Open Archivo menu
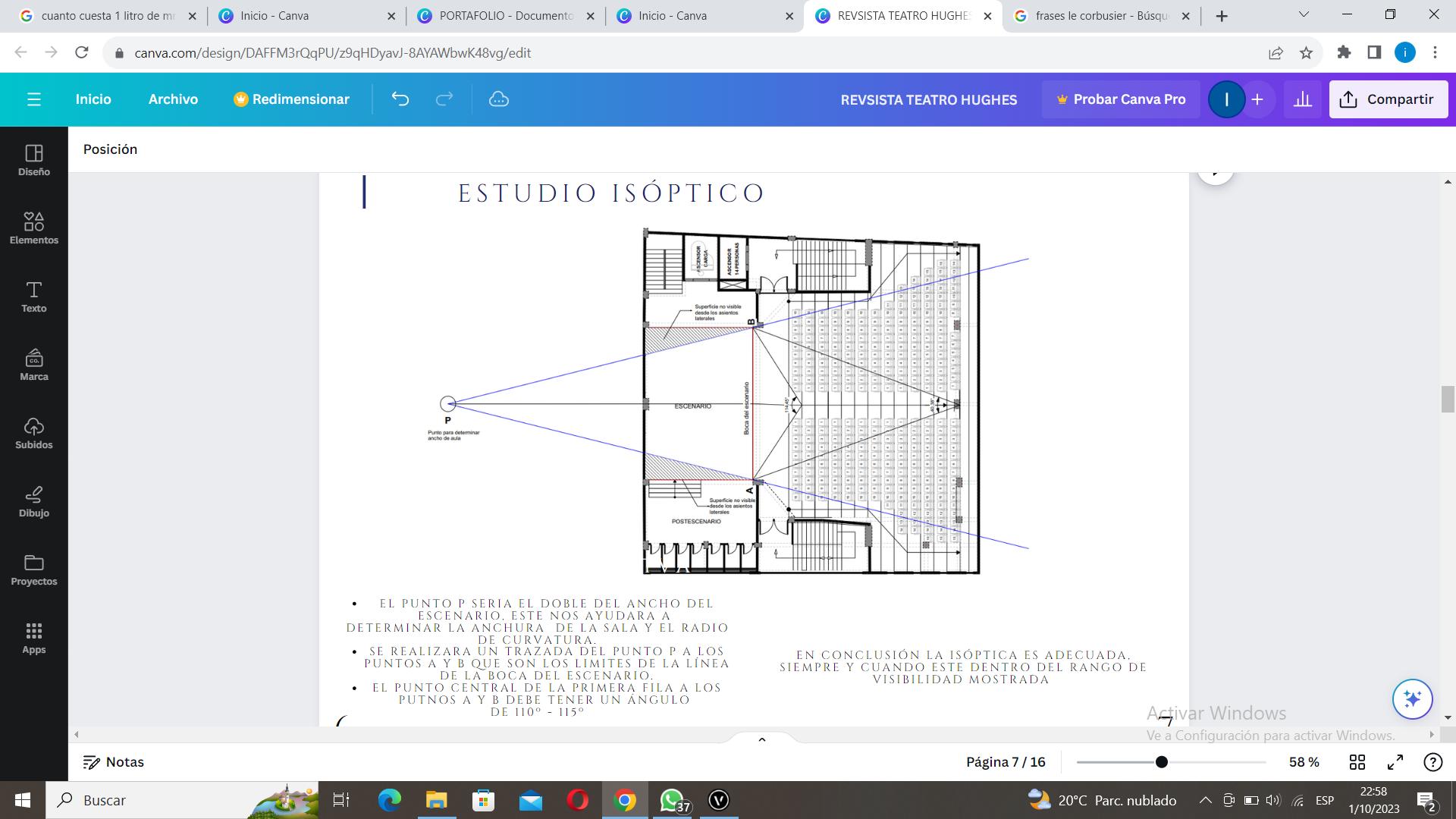1456x819 pixels. pyautogui.click(x=173, y=99)
